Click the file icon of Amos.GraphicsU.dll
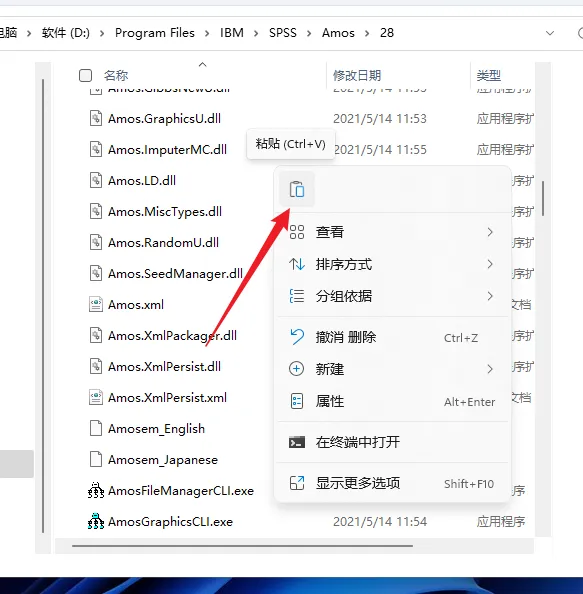Screen dimensions: 583x594 tap(96, 118)
